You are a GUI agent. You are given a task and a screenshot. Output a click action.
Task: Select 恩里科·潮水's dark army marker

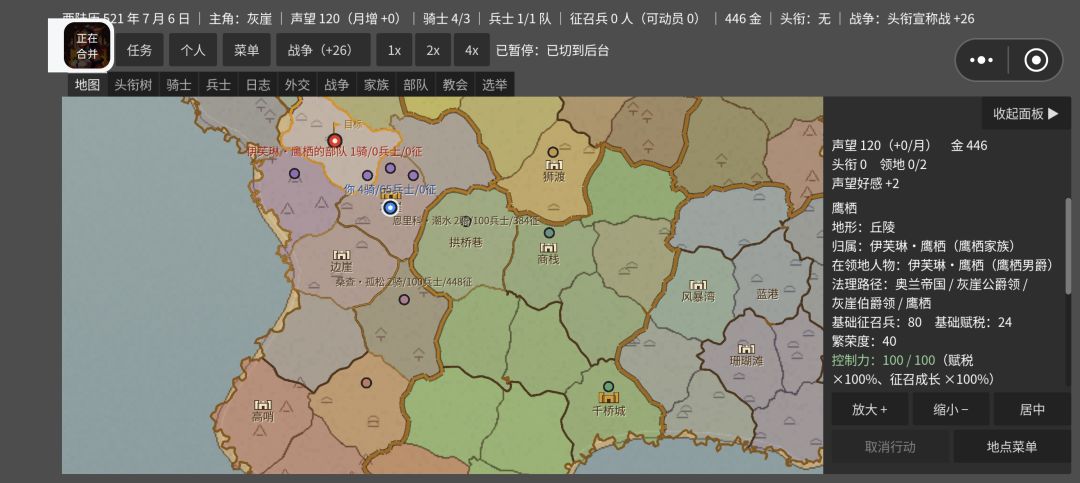point(466,221)
